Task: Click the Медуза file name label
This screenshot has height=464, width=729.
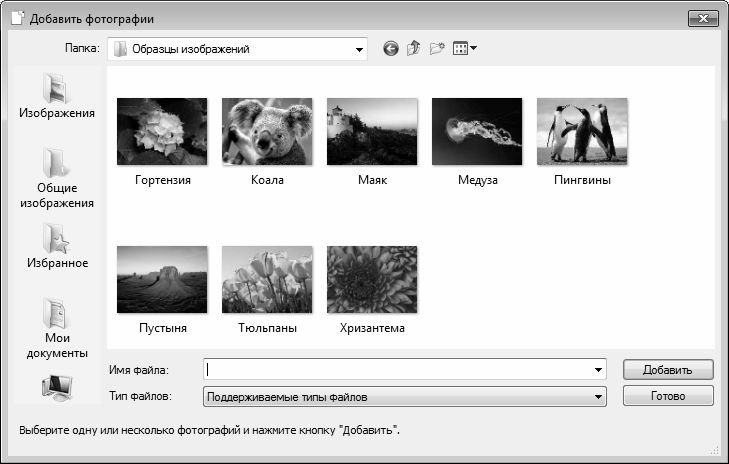Action: coord(477,180)
